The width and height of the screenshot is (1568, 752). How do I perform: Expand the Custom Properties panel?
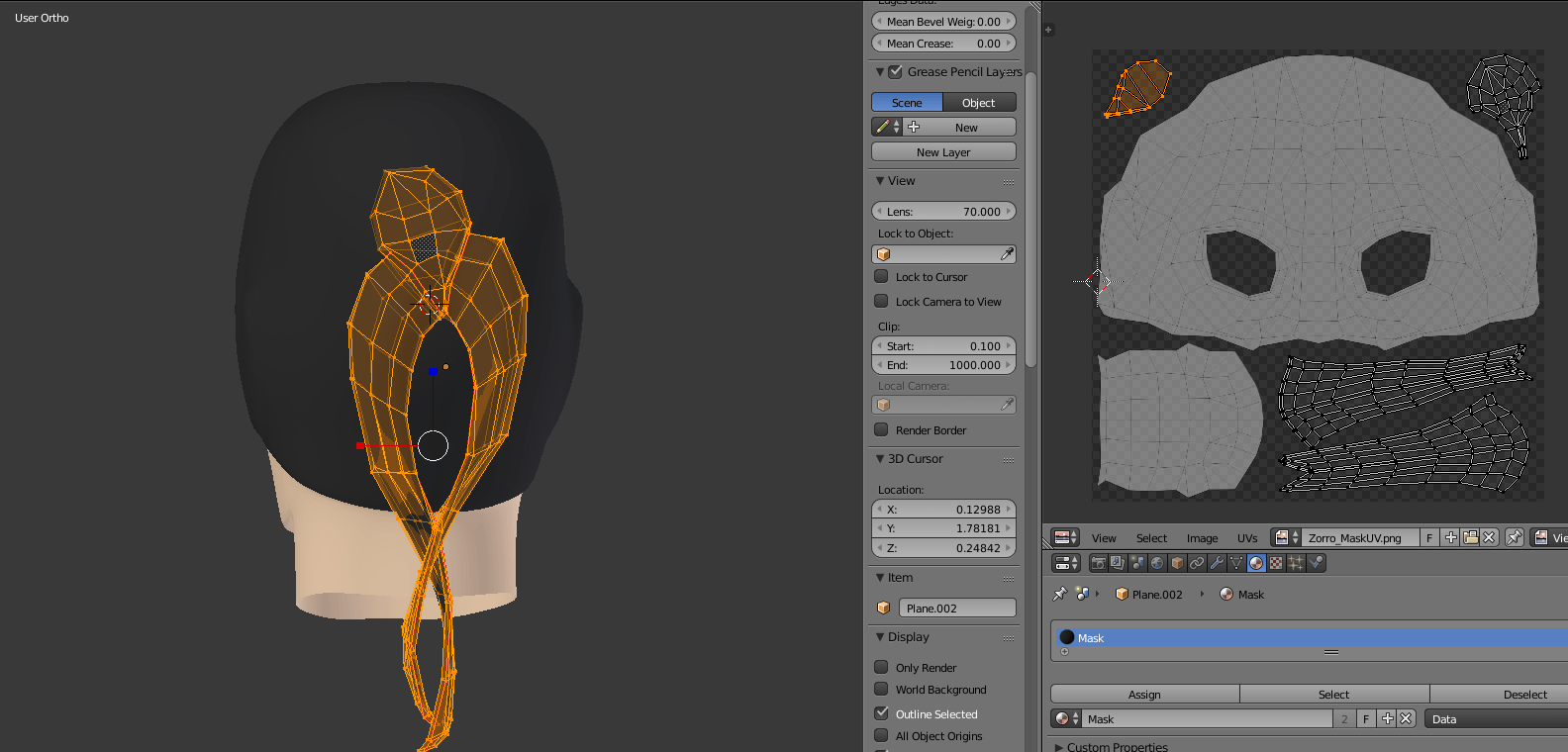(1061, 746)
